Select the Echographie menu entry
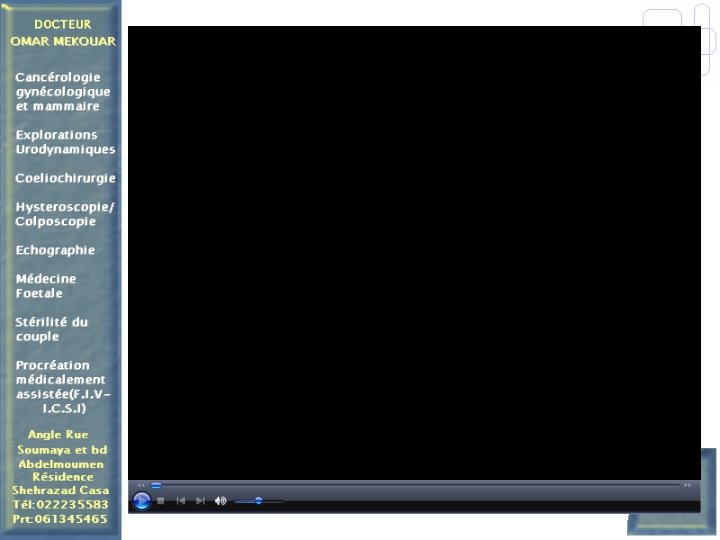 (55, 250)
